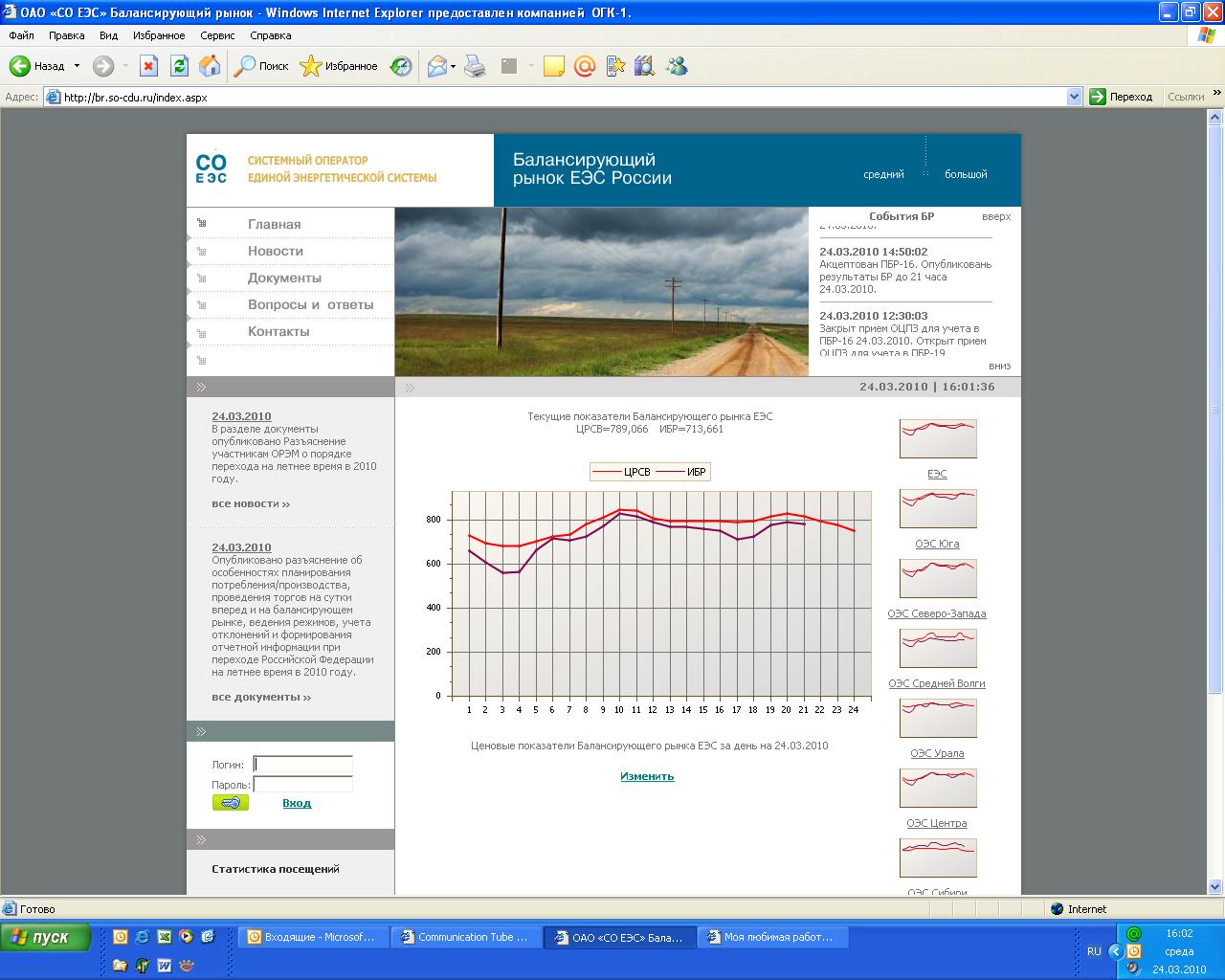Image resolution: width=1225 pixels, height=980 pixels.
Task: Click the Изменить link below chart
Action: point(647,776)
